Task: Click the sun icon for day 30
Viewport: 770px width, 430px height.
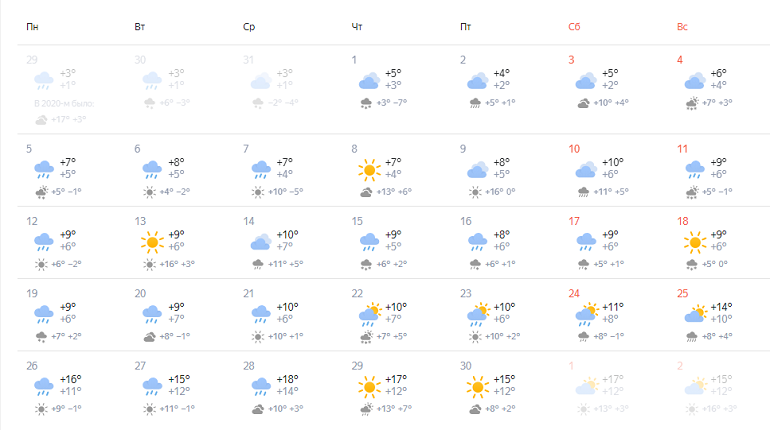Action: [478, 387]
